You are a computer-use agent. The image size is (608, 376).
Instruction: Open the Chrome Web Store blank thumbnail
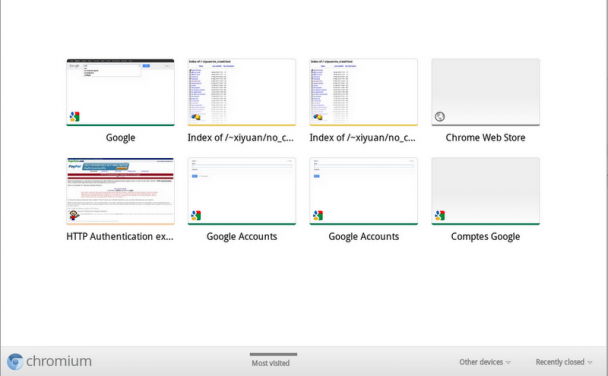tap(485, 92)
